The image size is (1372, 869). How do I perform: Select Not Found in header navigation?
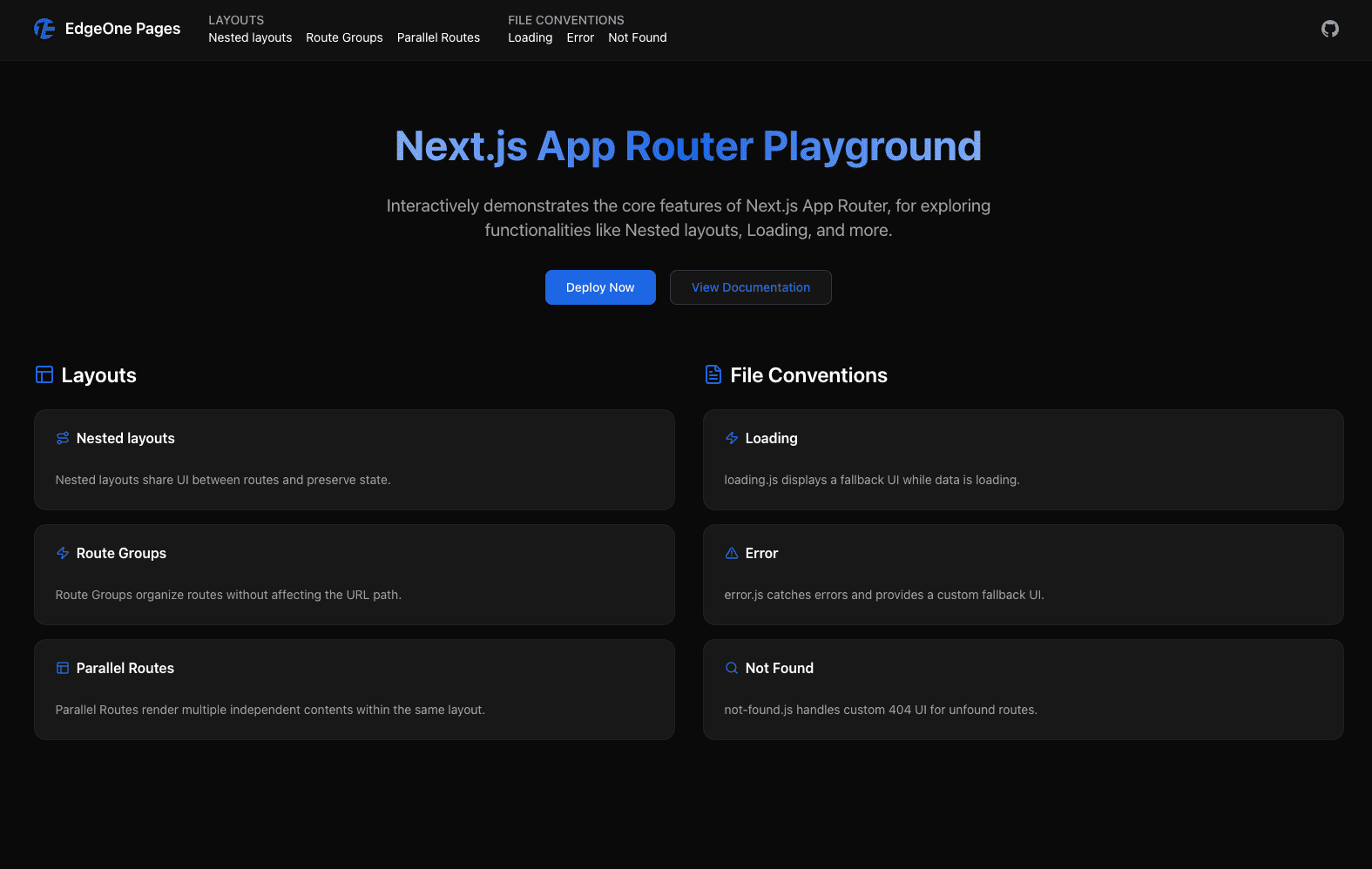click(637, 37)
